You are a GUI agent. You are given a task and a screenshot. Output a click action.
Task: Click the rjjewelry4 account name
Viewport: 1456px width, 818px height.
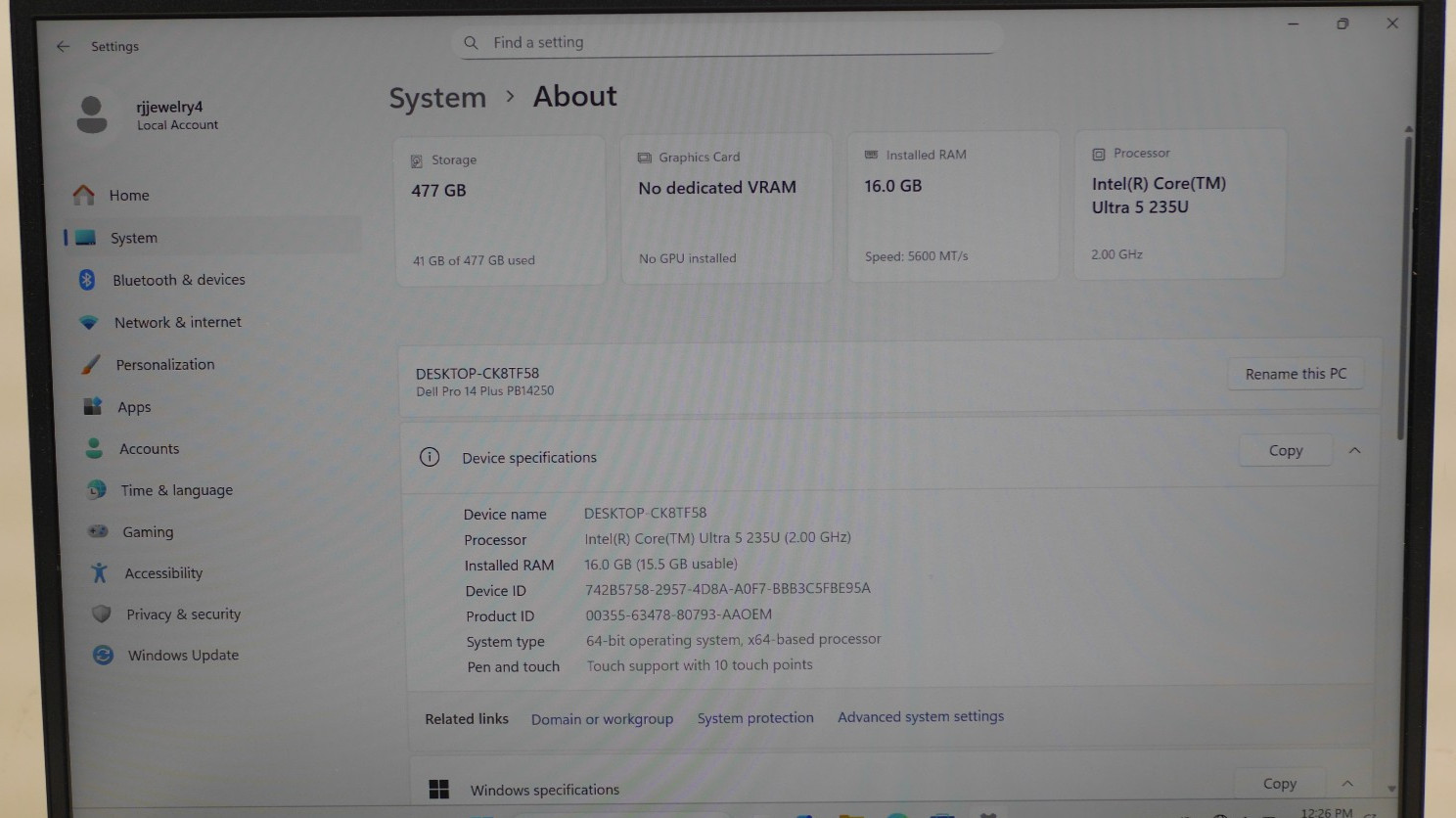169,107
